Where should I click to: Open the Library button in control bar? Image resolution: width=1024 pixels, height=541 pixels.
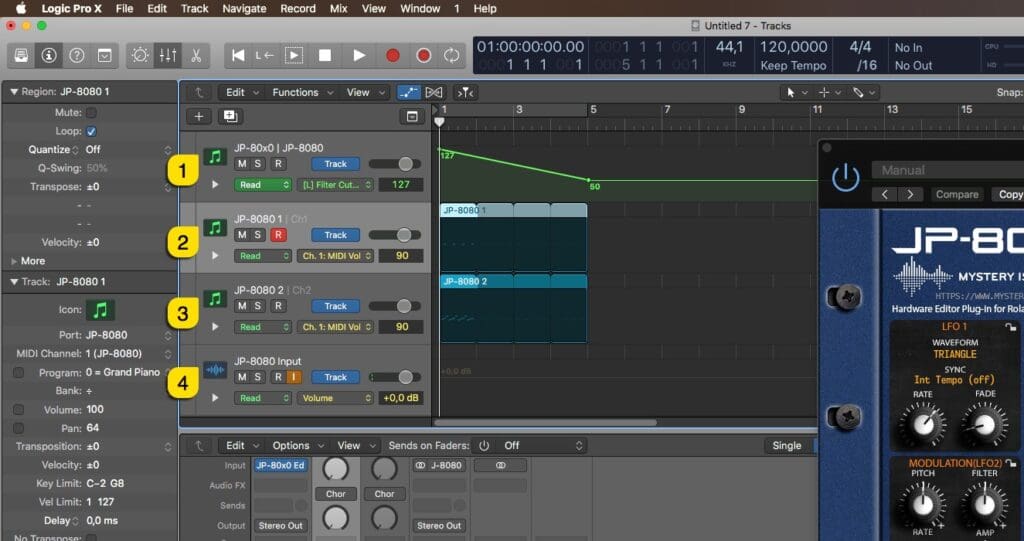click(22, 56)
